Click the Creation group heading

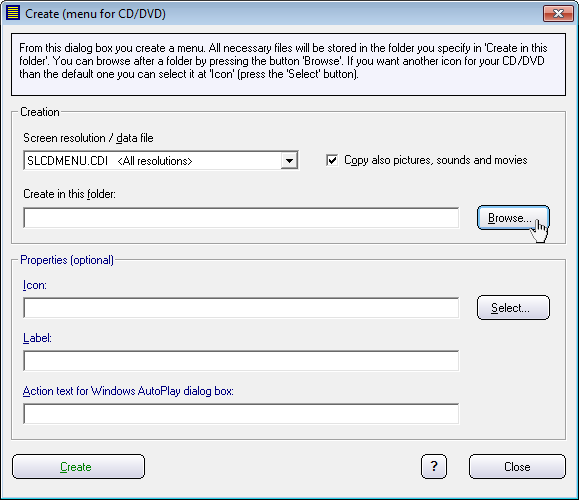click(x=40, y=112)
